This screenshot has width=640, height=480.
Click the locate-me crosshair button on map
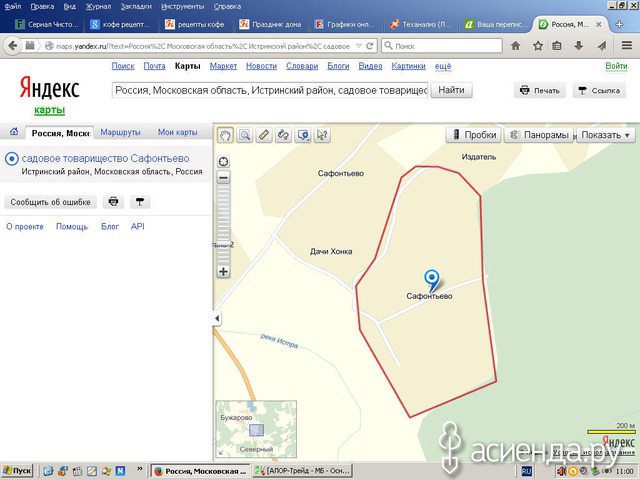tap(223, 162)
